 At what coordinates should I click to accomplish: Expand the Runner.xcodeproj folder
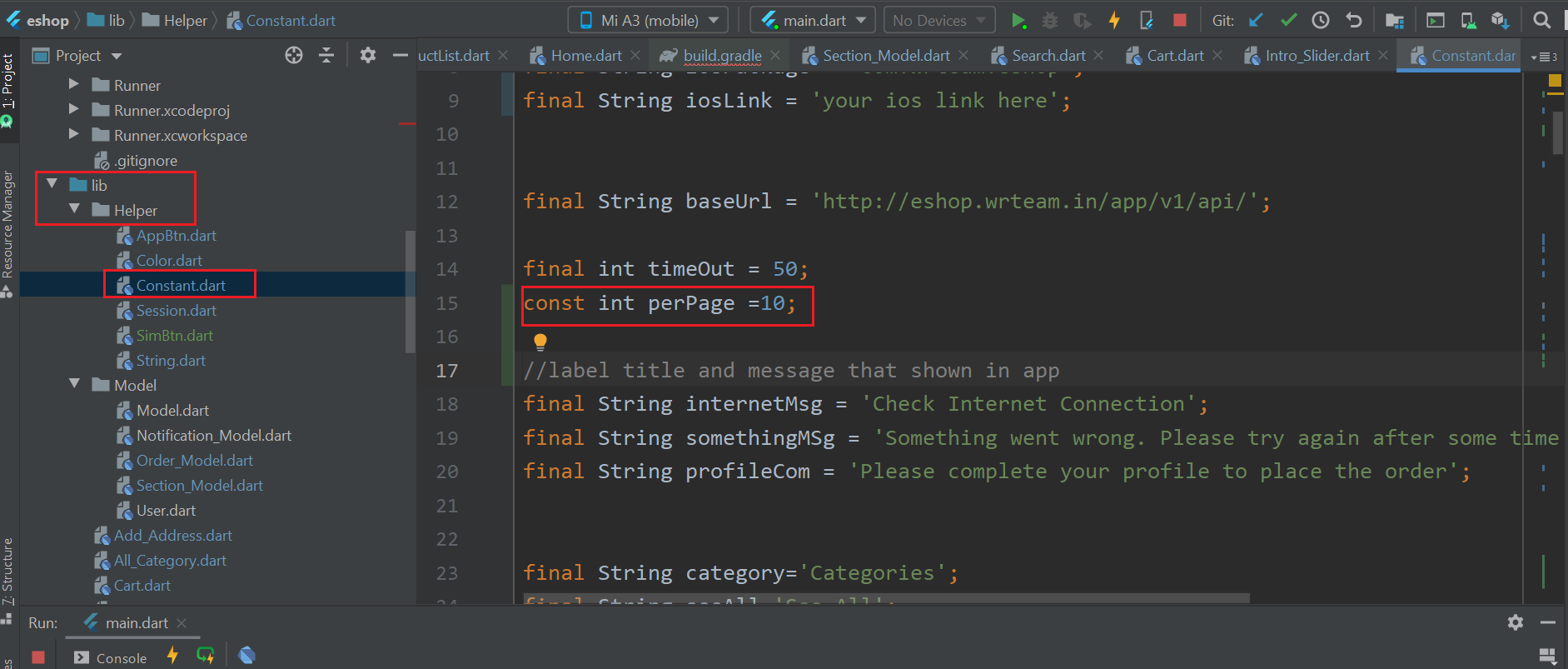point(74,110)
